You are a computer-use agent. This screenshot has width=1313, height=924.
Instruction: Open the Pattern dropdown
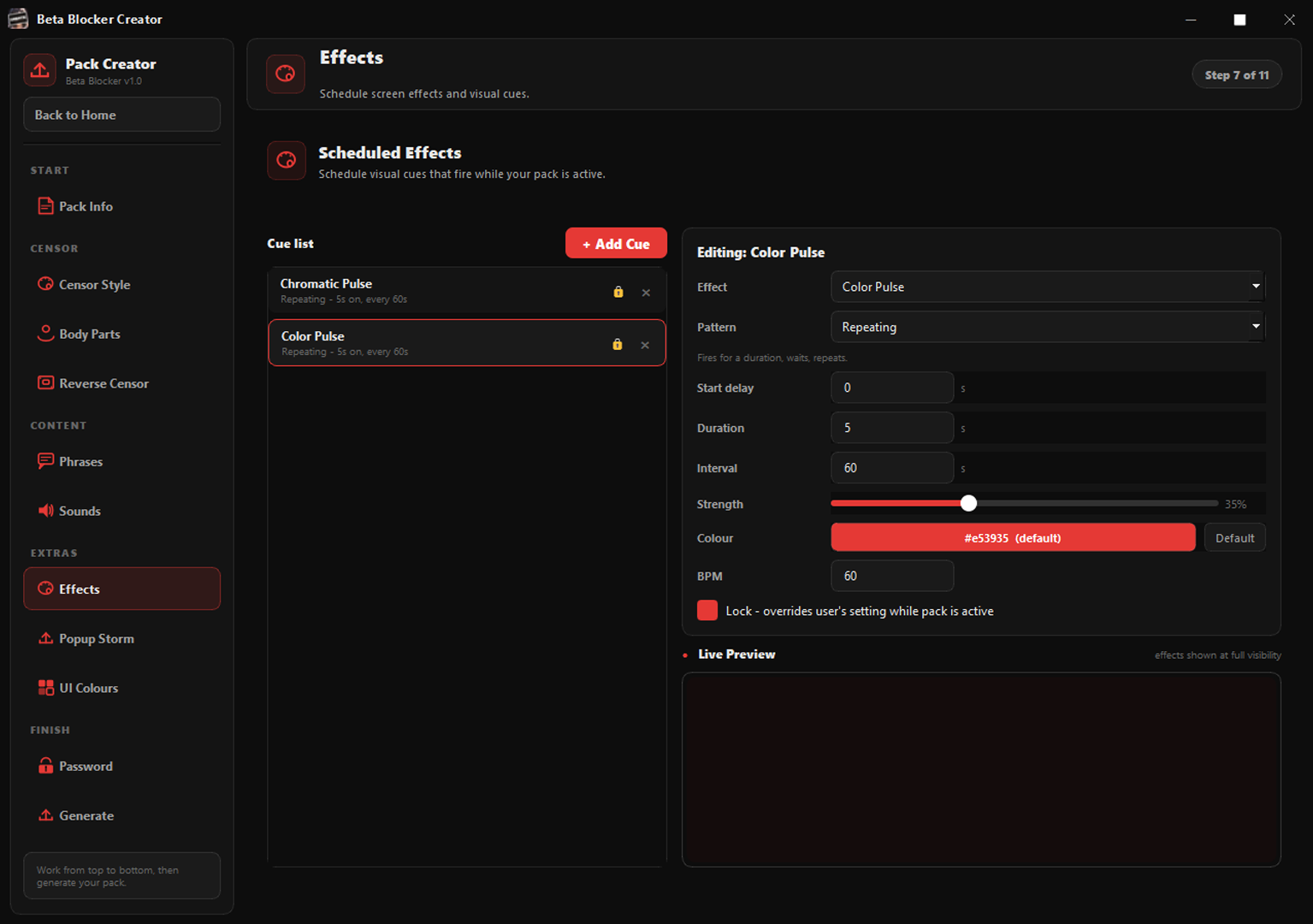1048,327
